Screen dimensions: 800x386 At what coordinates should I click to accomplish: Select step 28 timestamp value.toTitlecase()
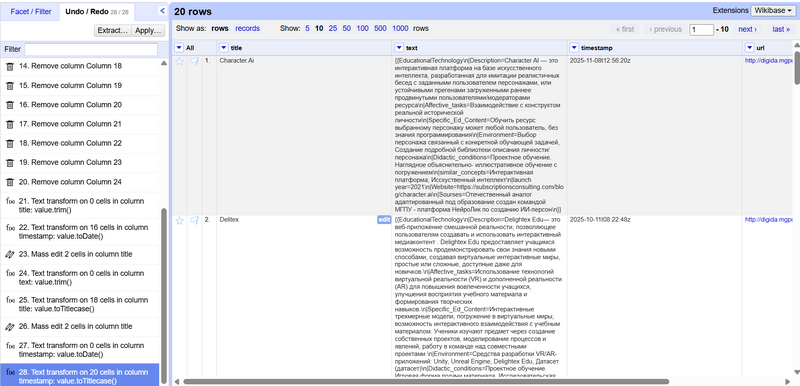click(80, 376)
